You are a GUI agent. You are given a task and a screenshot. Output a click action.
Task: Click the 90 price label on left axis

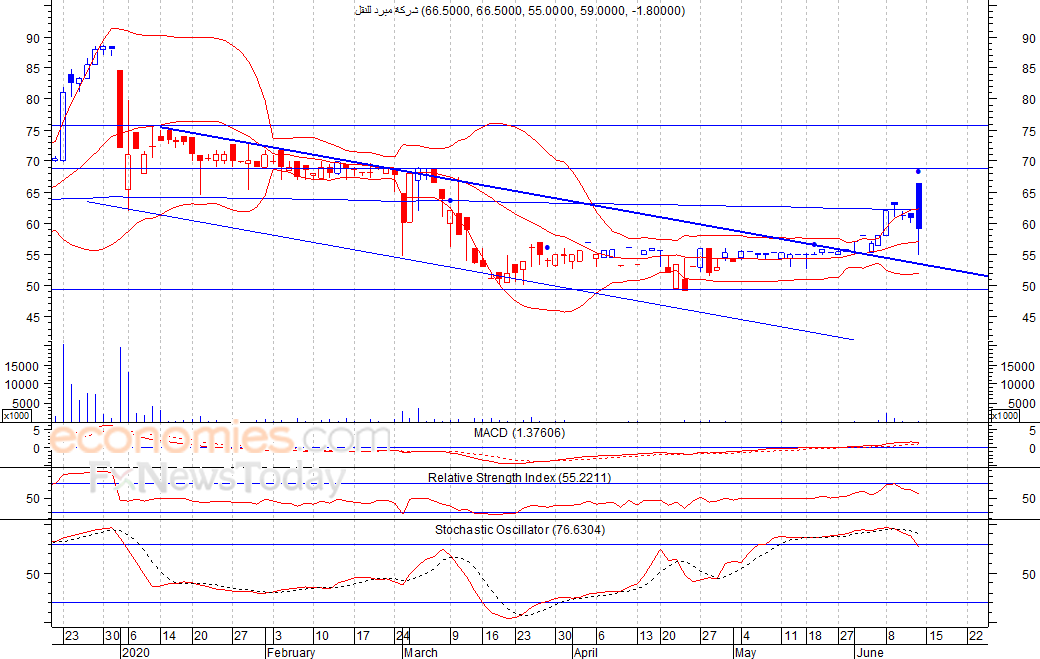(33, 38)
